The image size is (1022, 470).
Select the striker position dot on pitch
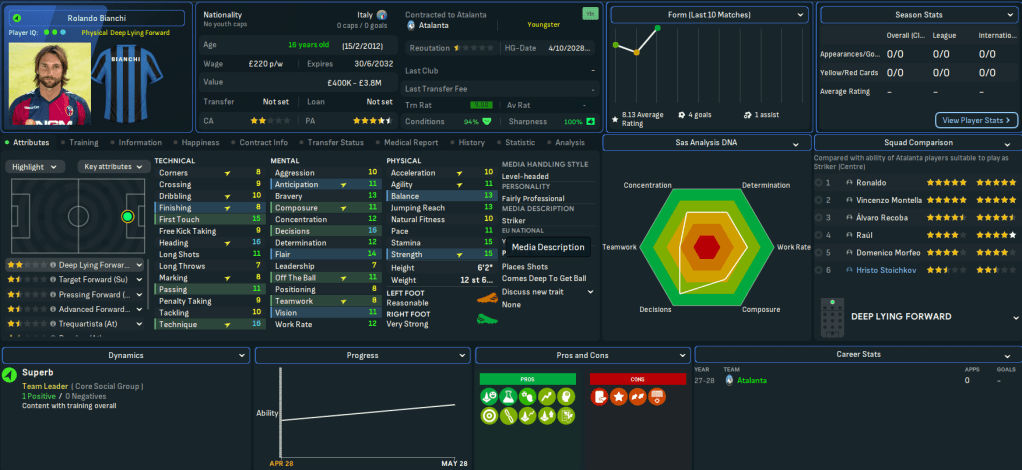[x=127, y=216]
